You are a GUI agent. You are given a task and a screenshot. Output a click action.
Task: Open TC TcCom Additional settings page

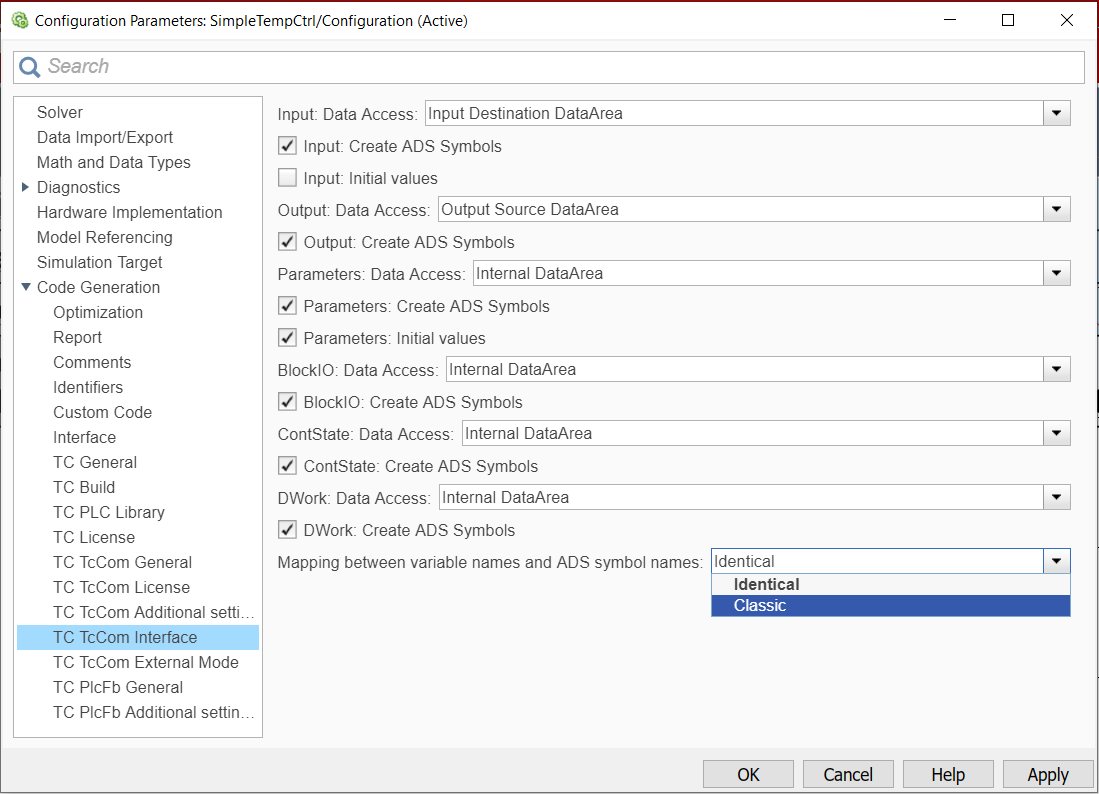pyautogui.click(x=153, y=612)
